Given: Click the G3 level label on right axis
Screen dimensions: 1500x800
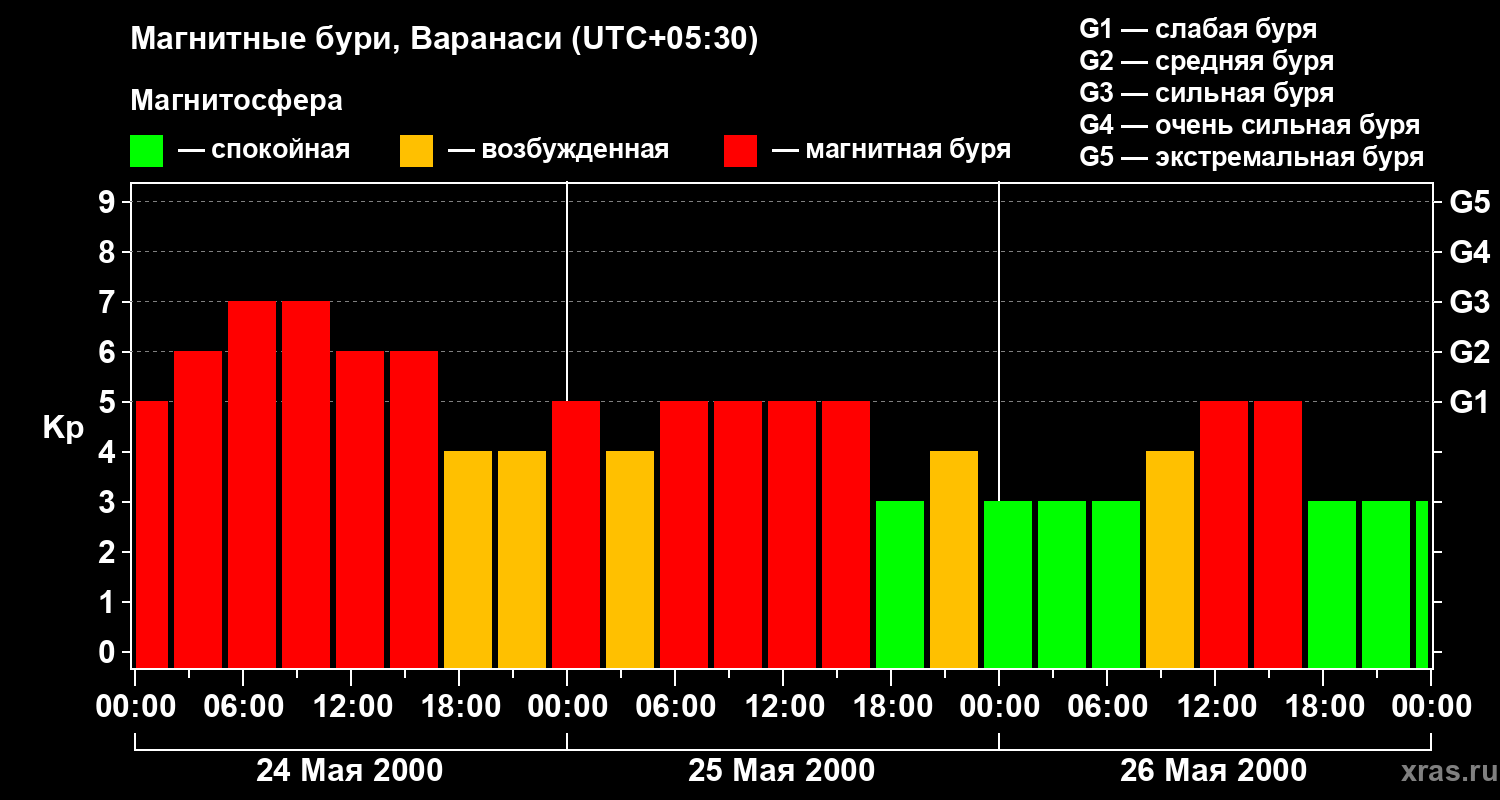Looking at the screenshot, I should pos(1469,303).
